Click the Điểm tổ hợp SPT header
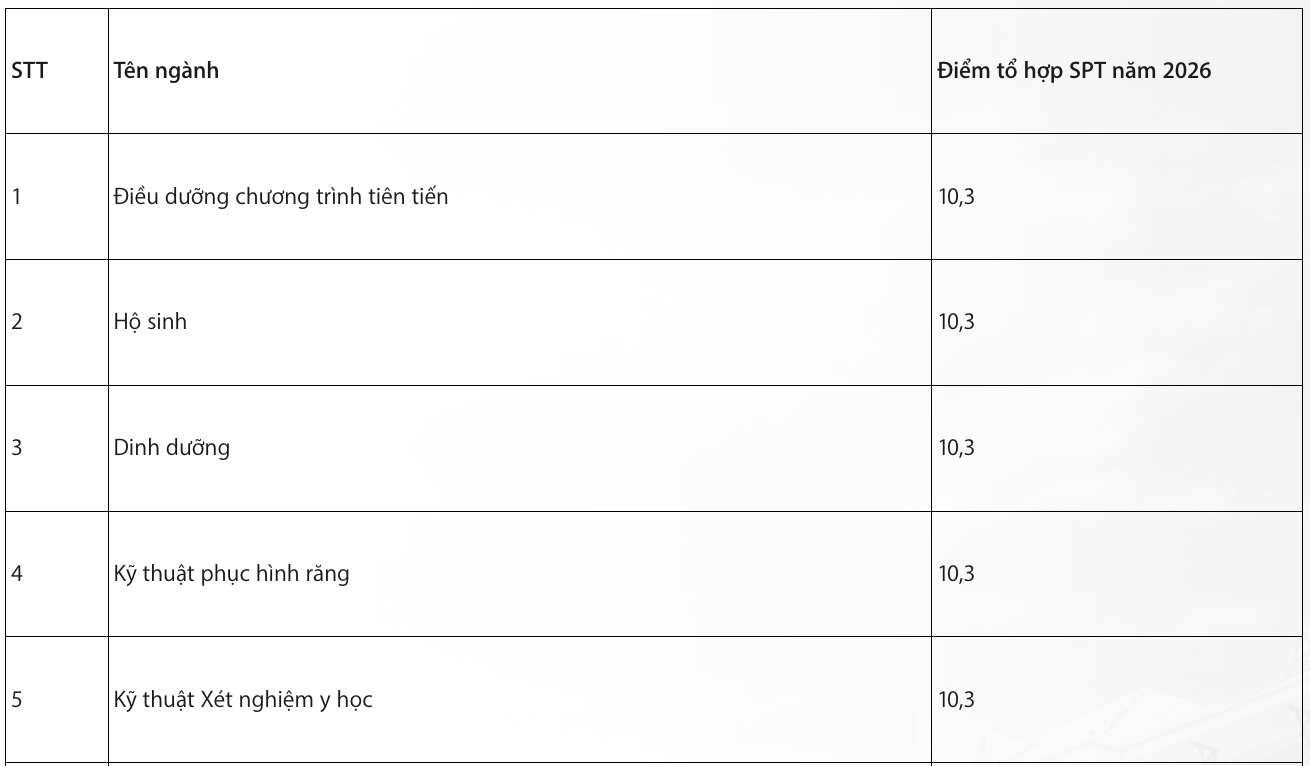The image size is (1310, 766). (x=1075, y=72)
